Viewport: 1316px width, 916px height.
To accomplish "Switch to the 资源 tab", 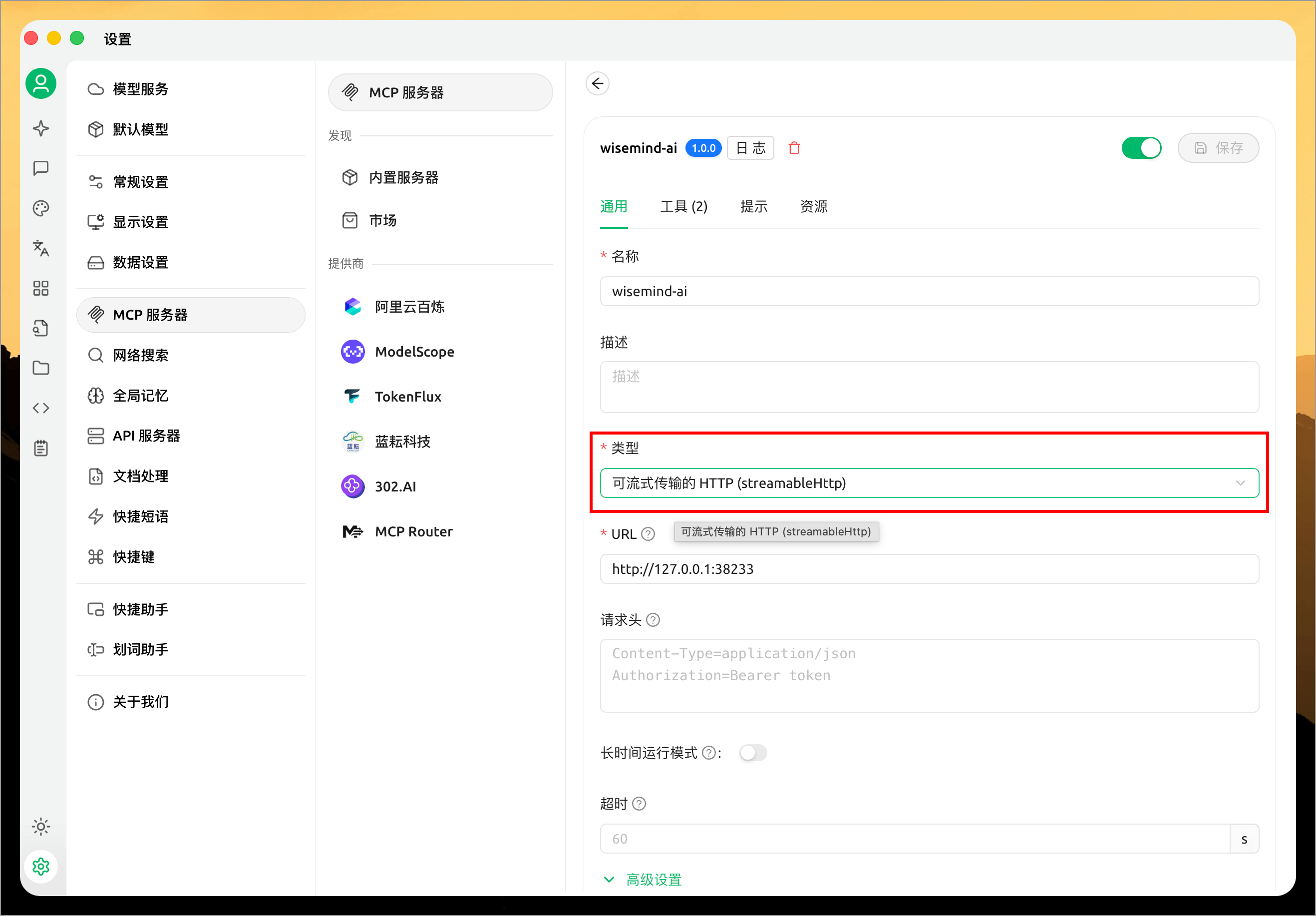I will [x=813, y=206].
